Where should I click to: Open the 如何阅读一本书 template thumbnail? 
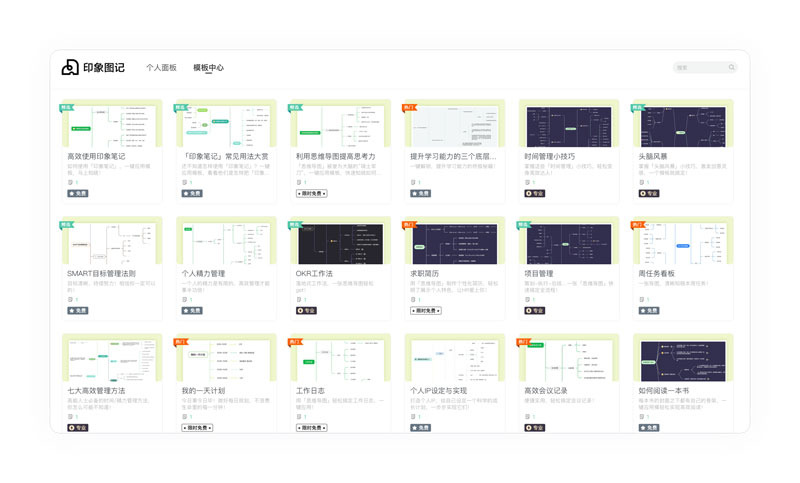point(683,359)
